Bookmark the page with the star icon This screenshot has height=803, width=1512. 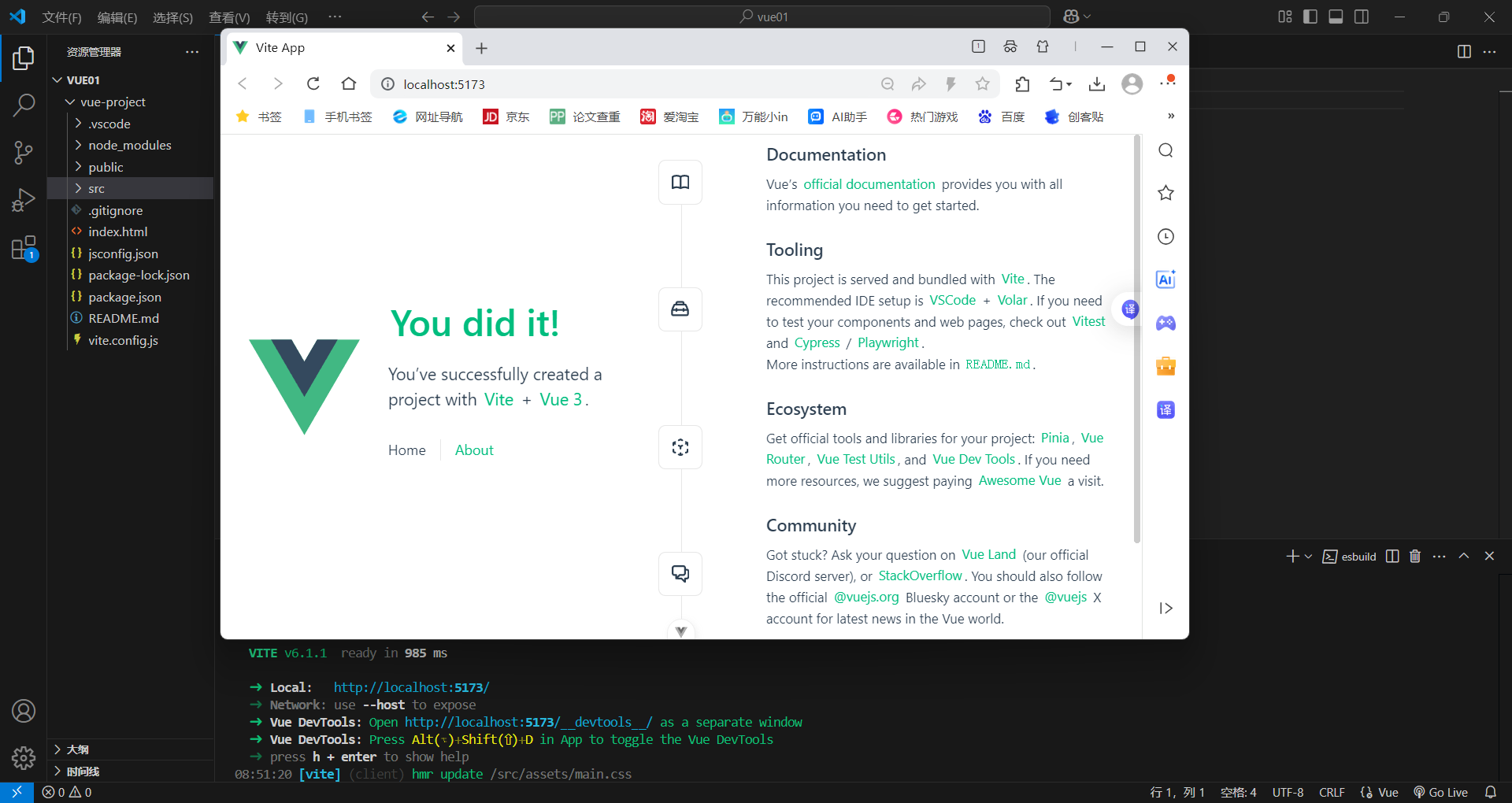click(982, 83)
